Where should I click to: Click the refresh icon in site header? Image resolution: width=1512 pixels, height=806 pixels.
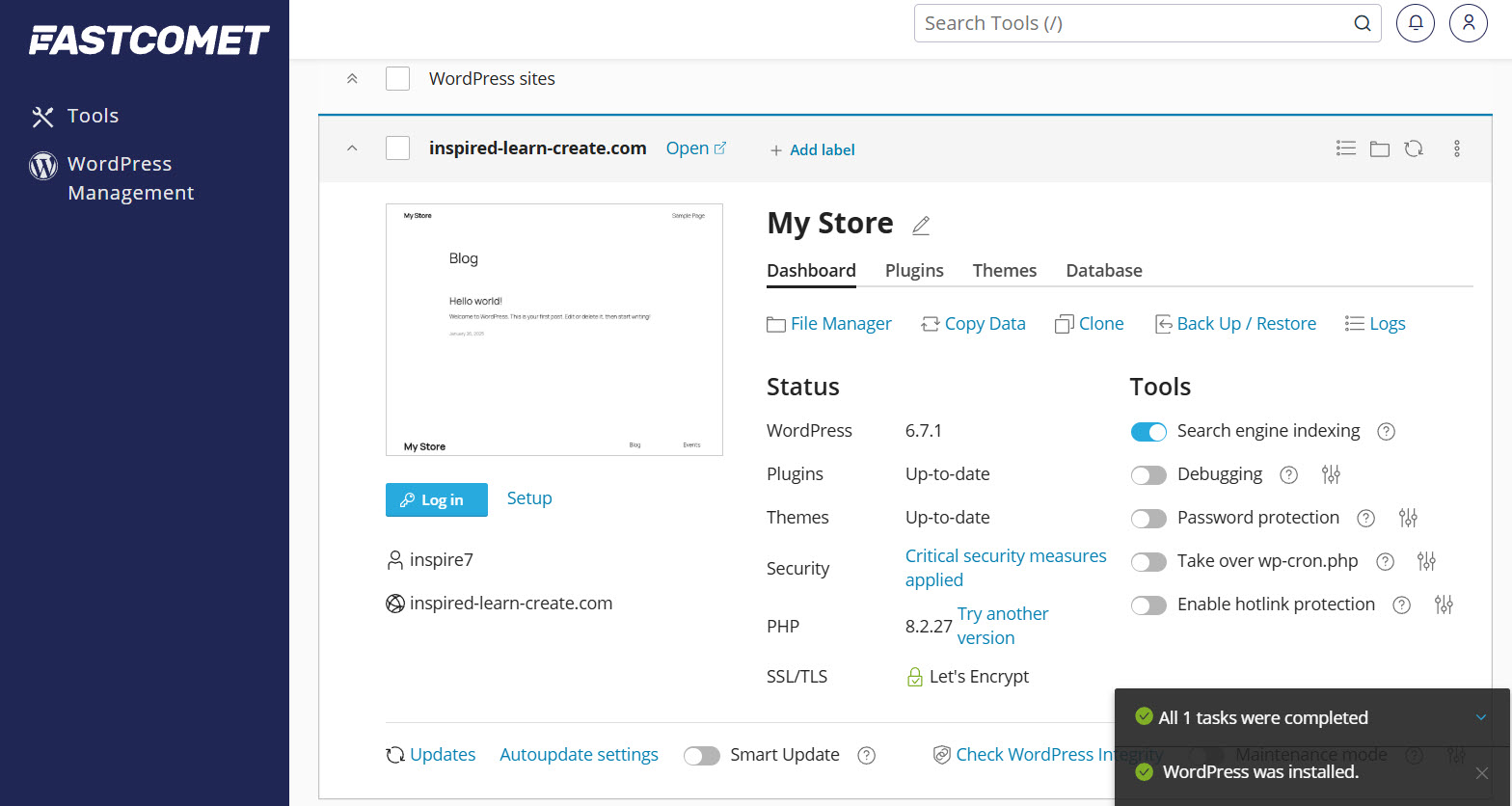click(x=1414, y=148)
